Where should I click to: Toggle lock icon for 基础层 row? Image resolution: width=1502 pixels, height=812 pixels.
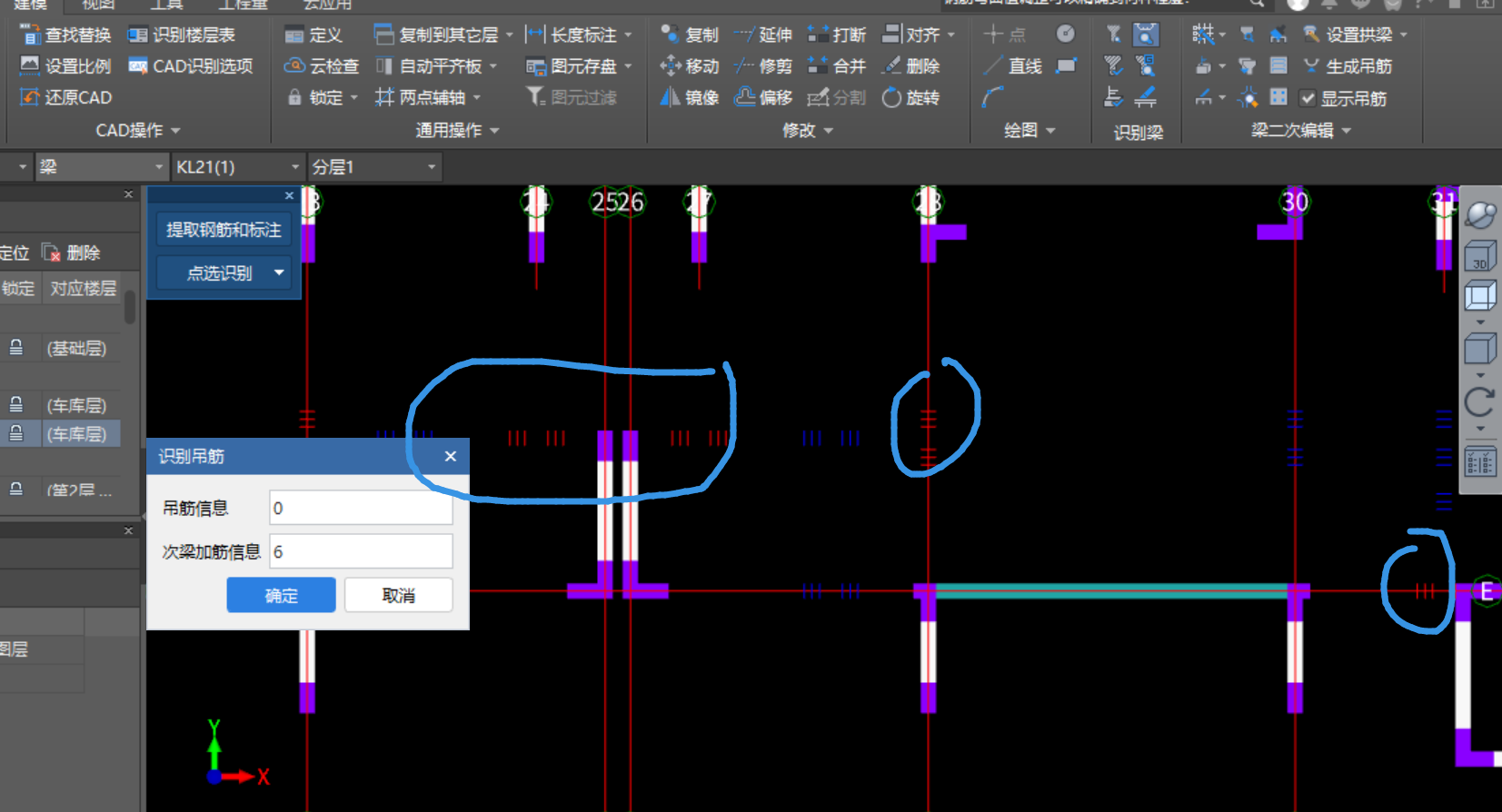pyautogui.click(x=16, y=348)
